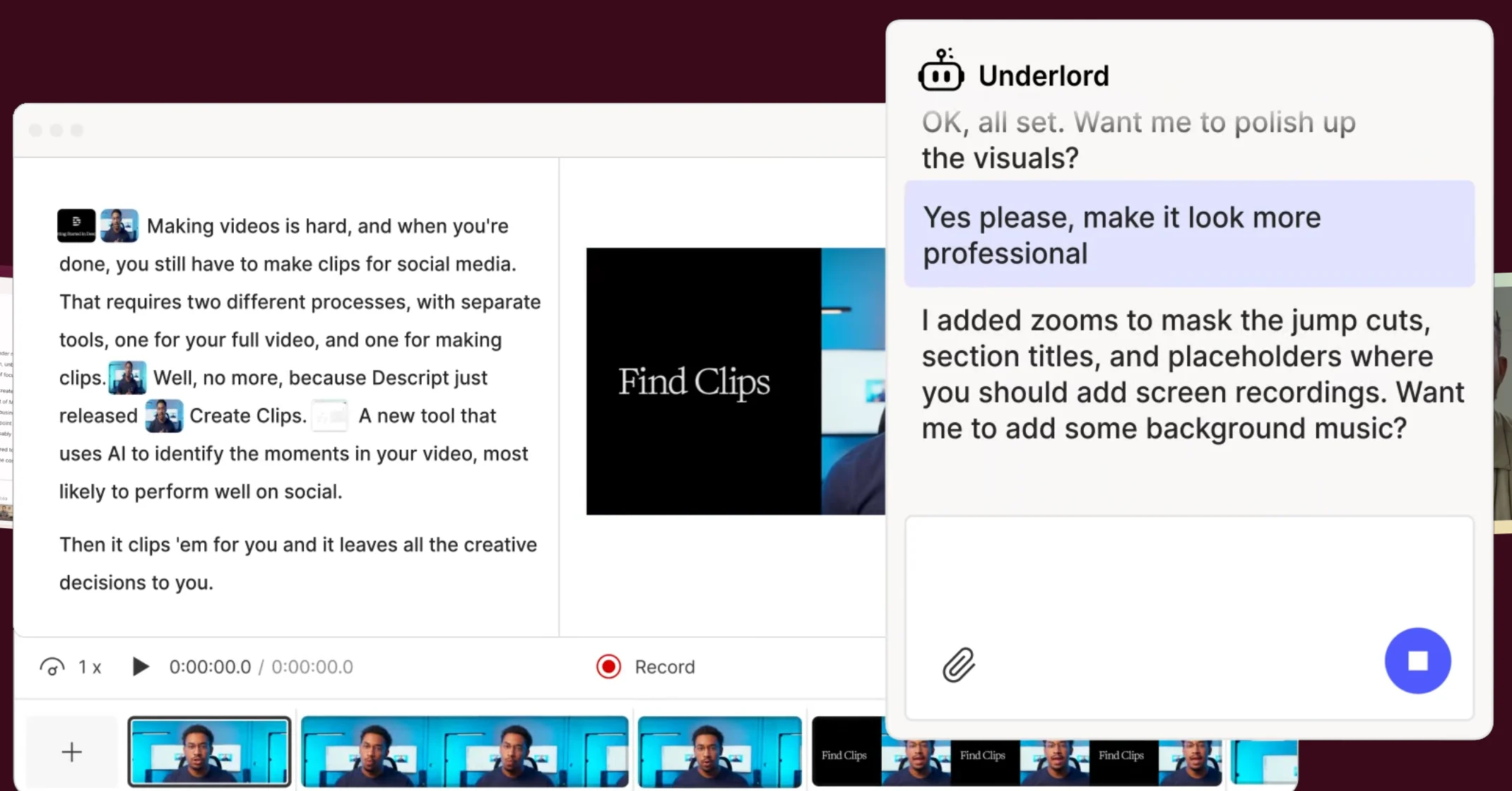
Task: Click the words "likely to perform well on social."
Action: coord(201,492)
